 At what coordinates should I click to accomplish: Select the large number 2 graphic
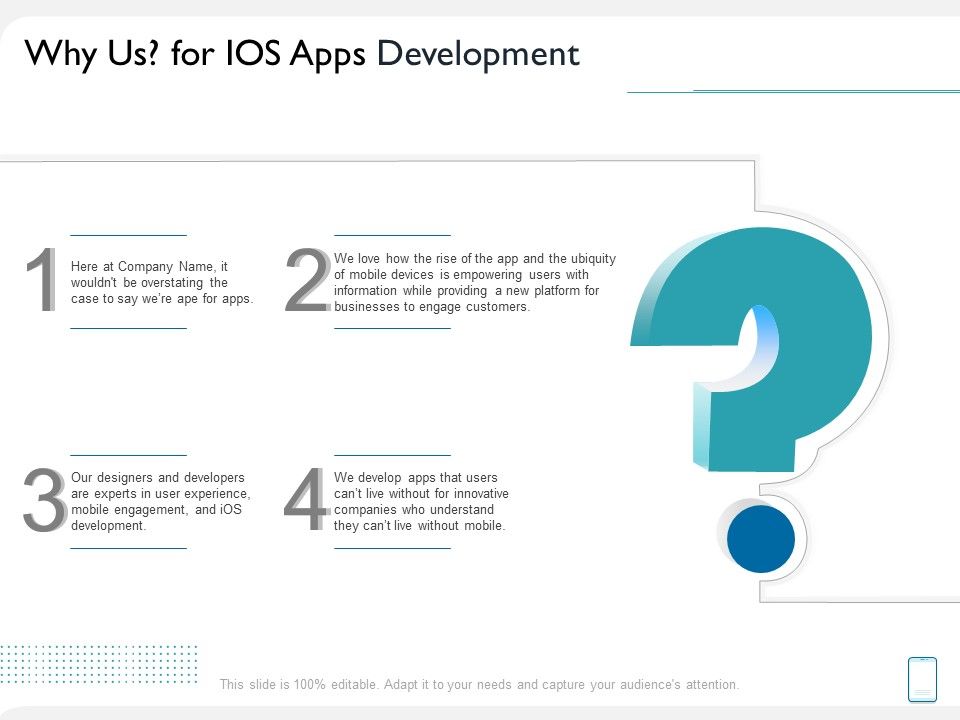307,283
